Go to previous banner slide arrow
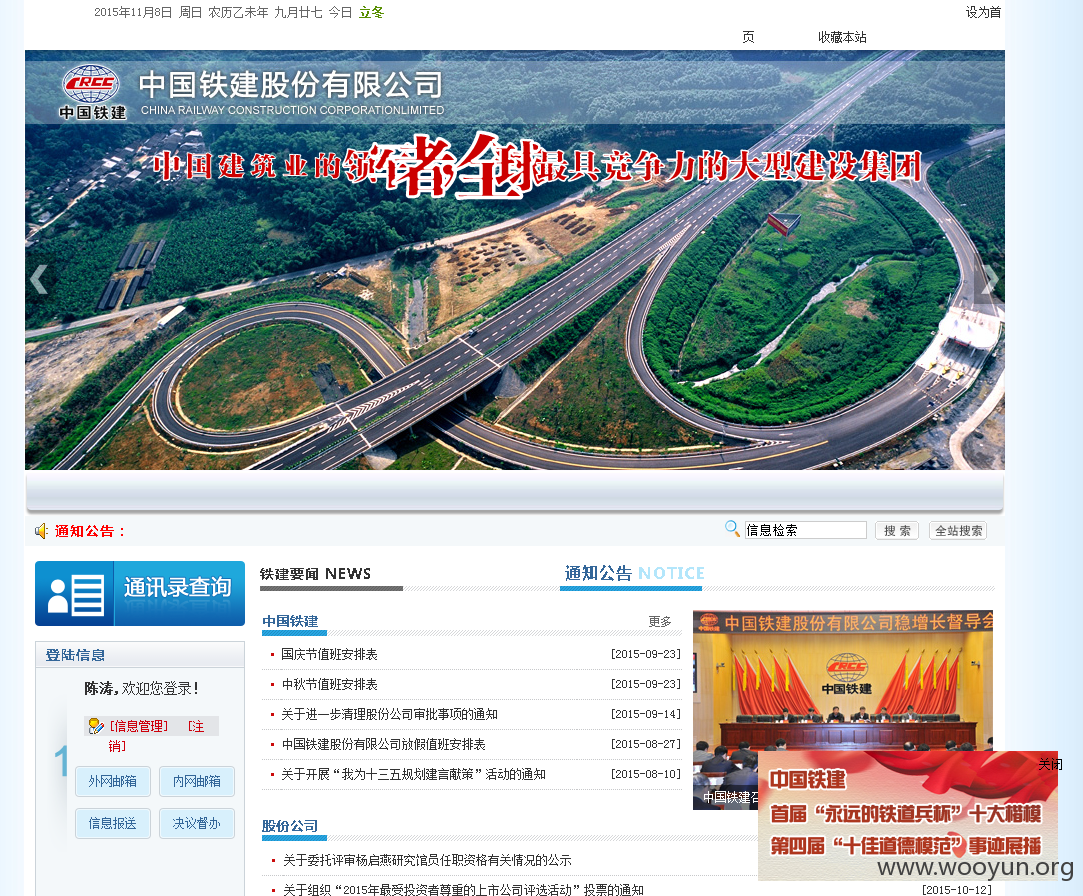 click(x=39, y=279)
